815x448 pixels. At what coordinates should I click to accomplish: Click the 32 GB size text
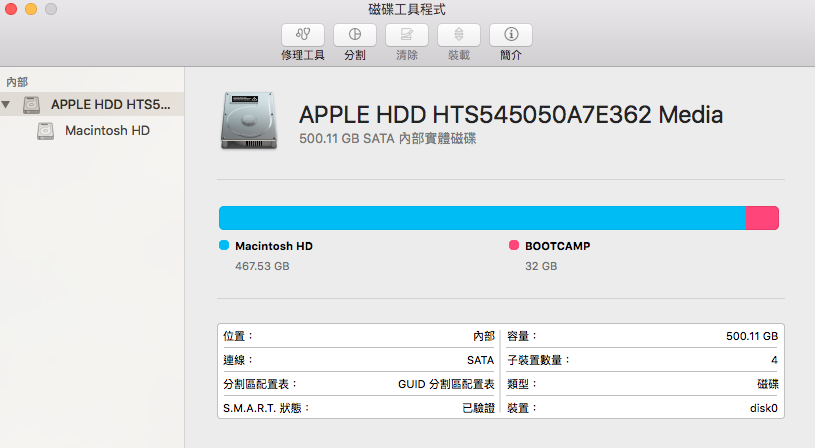click(541, 266)
